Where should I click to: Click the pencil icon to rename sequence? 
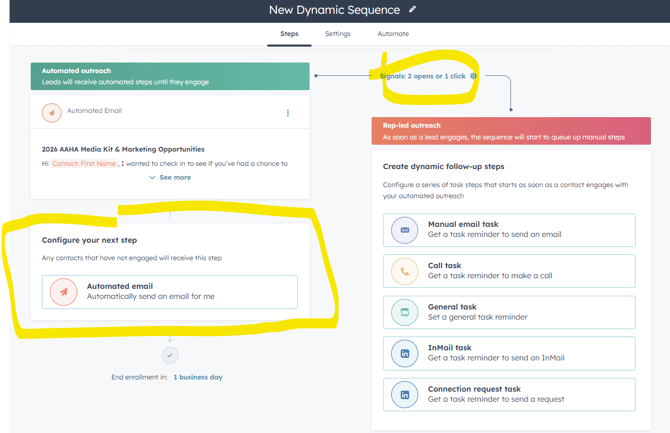[413, 10]
